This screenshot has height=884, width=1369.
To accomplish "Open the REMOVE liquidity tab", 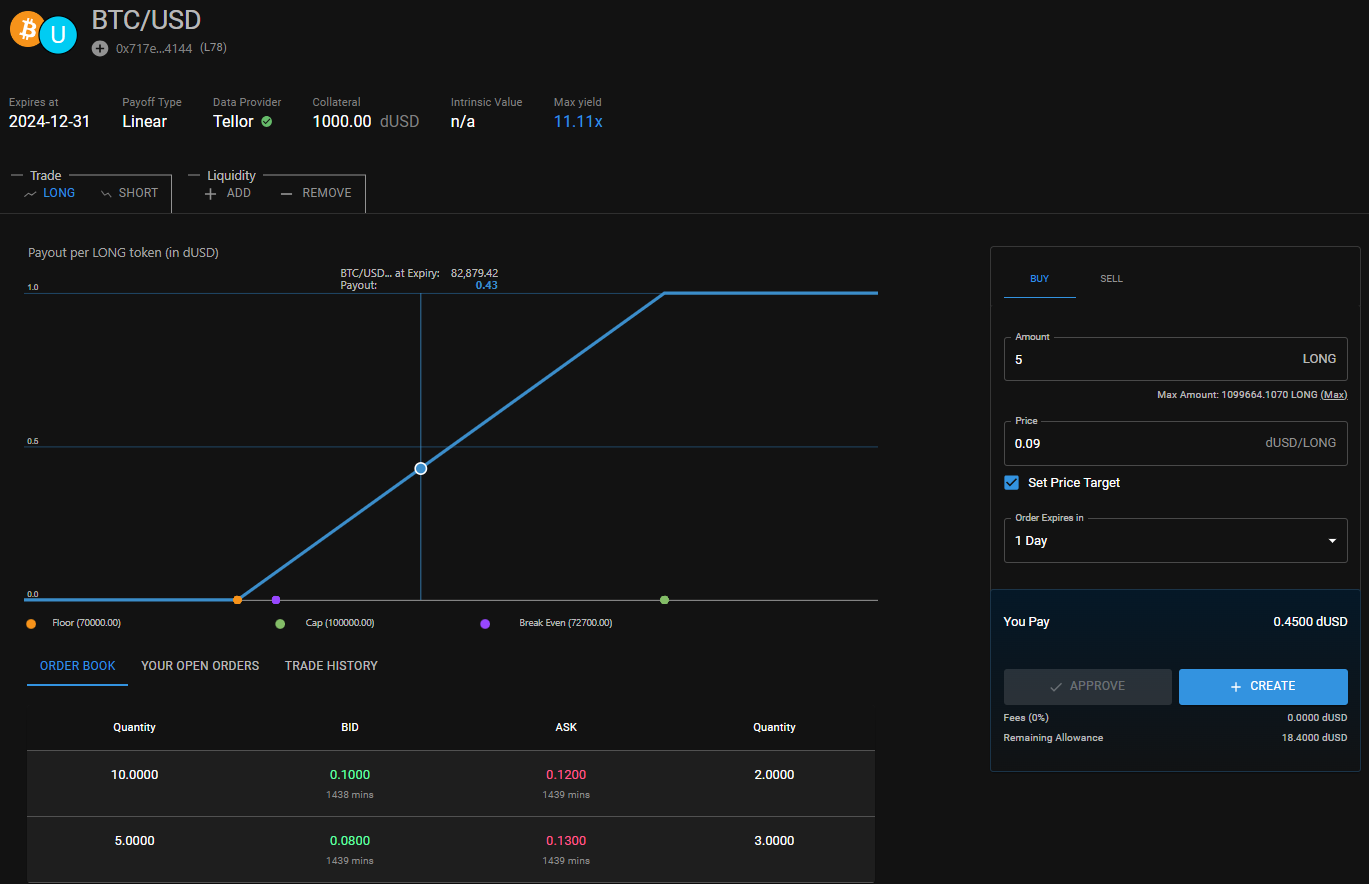I will (316, 193).
